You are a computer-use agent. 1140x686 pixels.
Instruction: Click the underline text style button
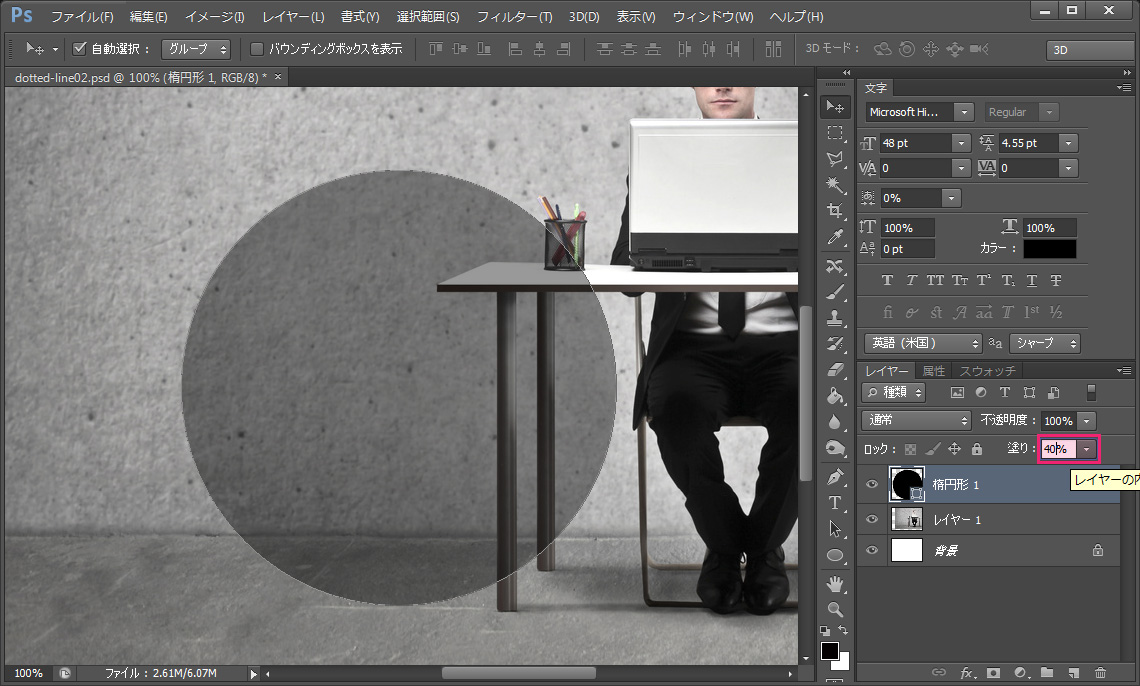pos(1032,281)
